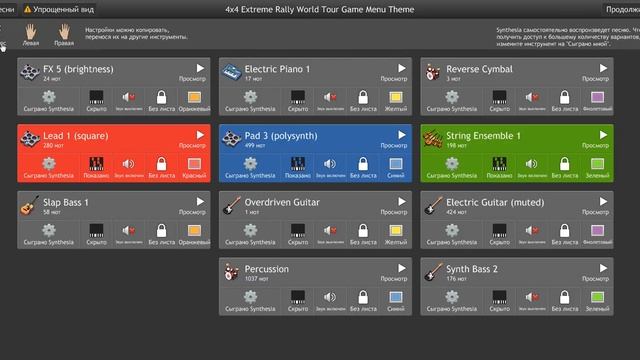Click the Electric Guitar (muted) track name
This screenshot has width=640, height=360.
(x=495, y=202)
